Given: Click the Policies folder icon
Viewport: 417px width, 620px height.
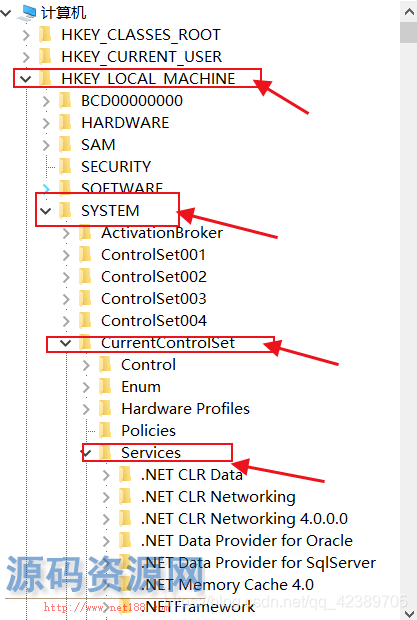Looking at the screenshot, I should tap(105, 430).
